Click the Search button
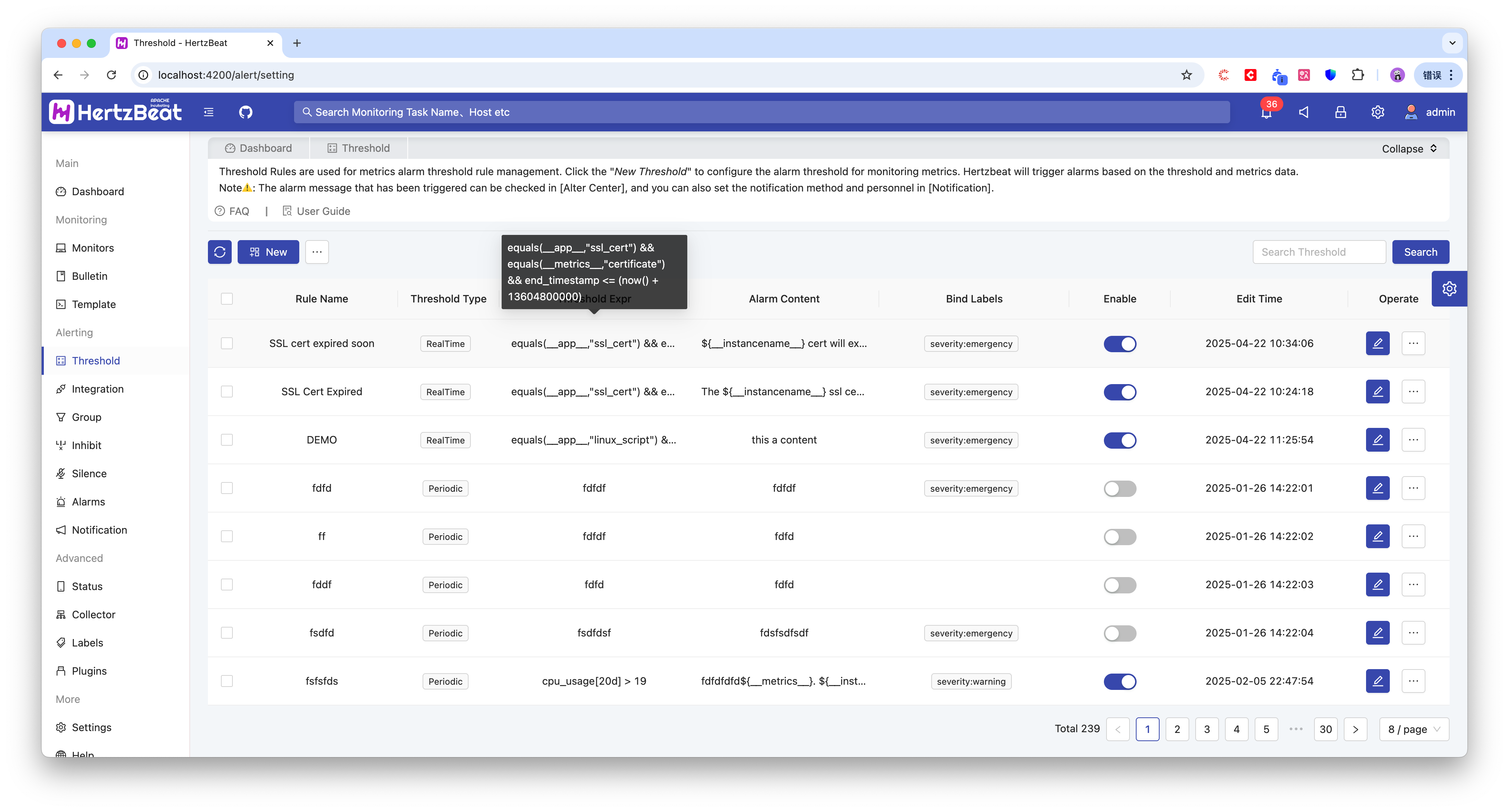Image resolution: width=1509 pixels, height=812 pixels. click(1420, 252)
